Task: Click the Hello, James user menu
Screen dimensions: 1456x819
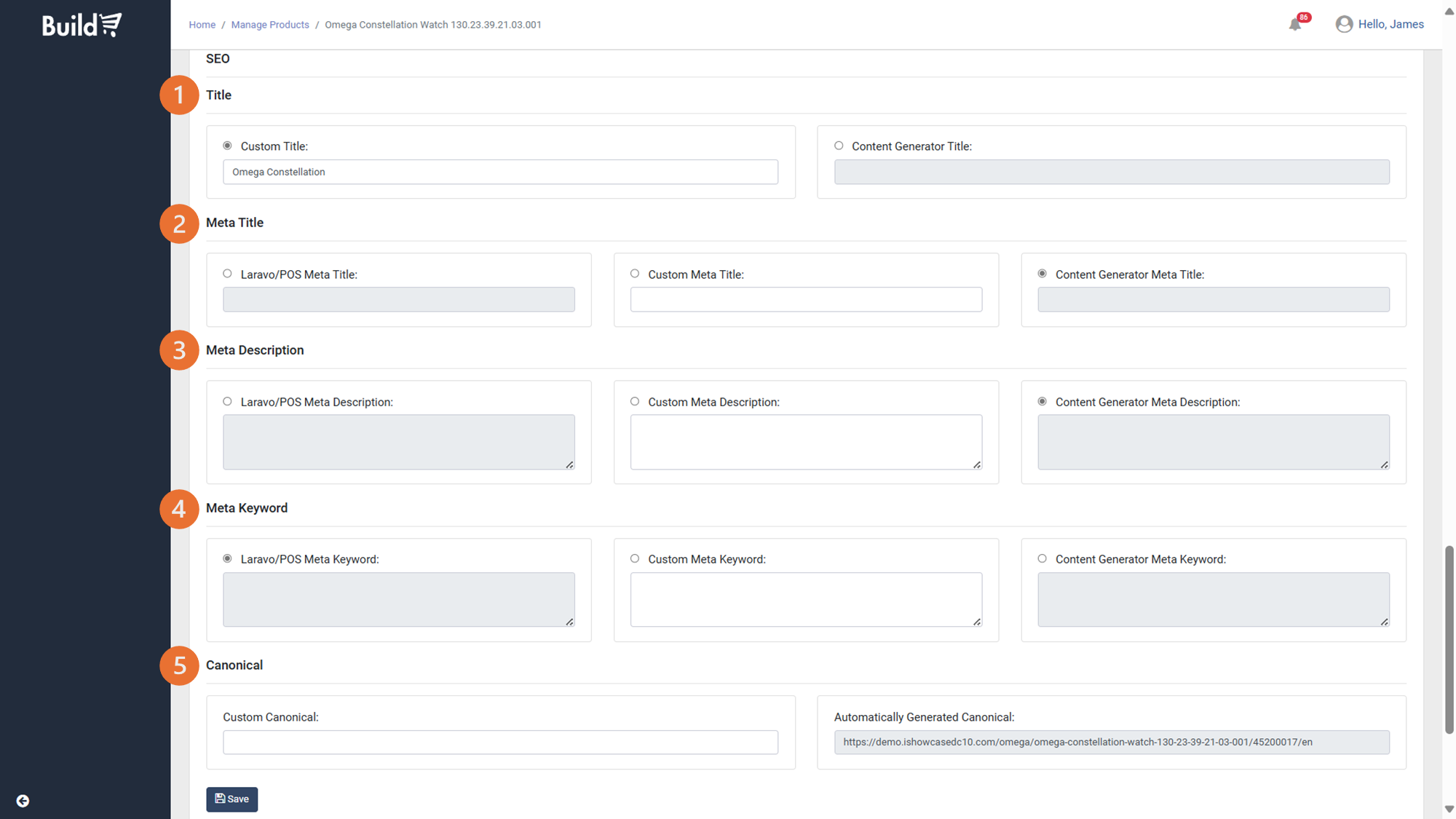Action: [x=1390, y=24]
